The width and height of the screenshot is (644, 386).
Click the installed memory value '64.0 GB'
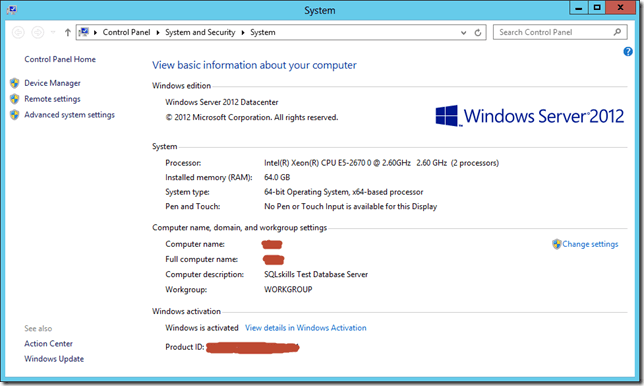[x=277, y=177]
